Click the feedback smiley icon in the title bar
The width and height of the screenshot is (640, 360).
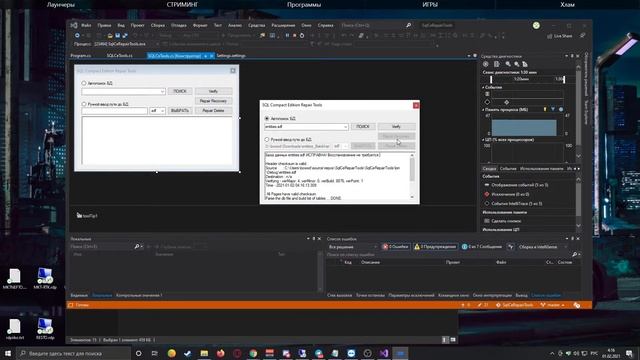click(x=536, y=25)
